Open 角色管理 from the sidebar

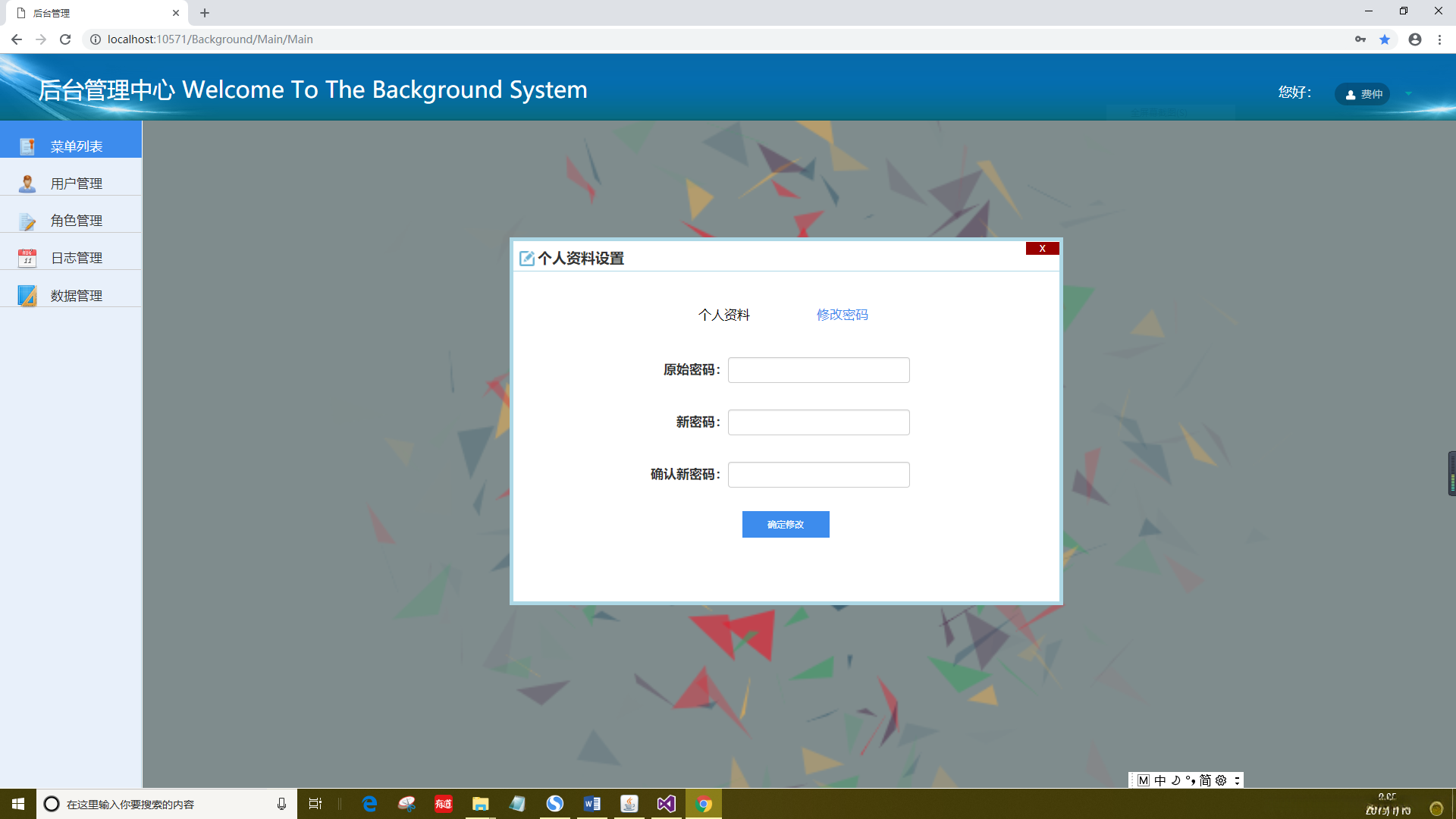pyautogui.click(x=76, y=220)
